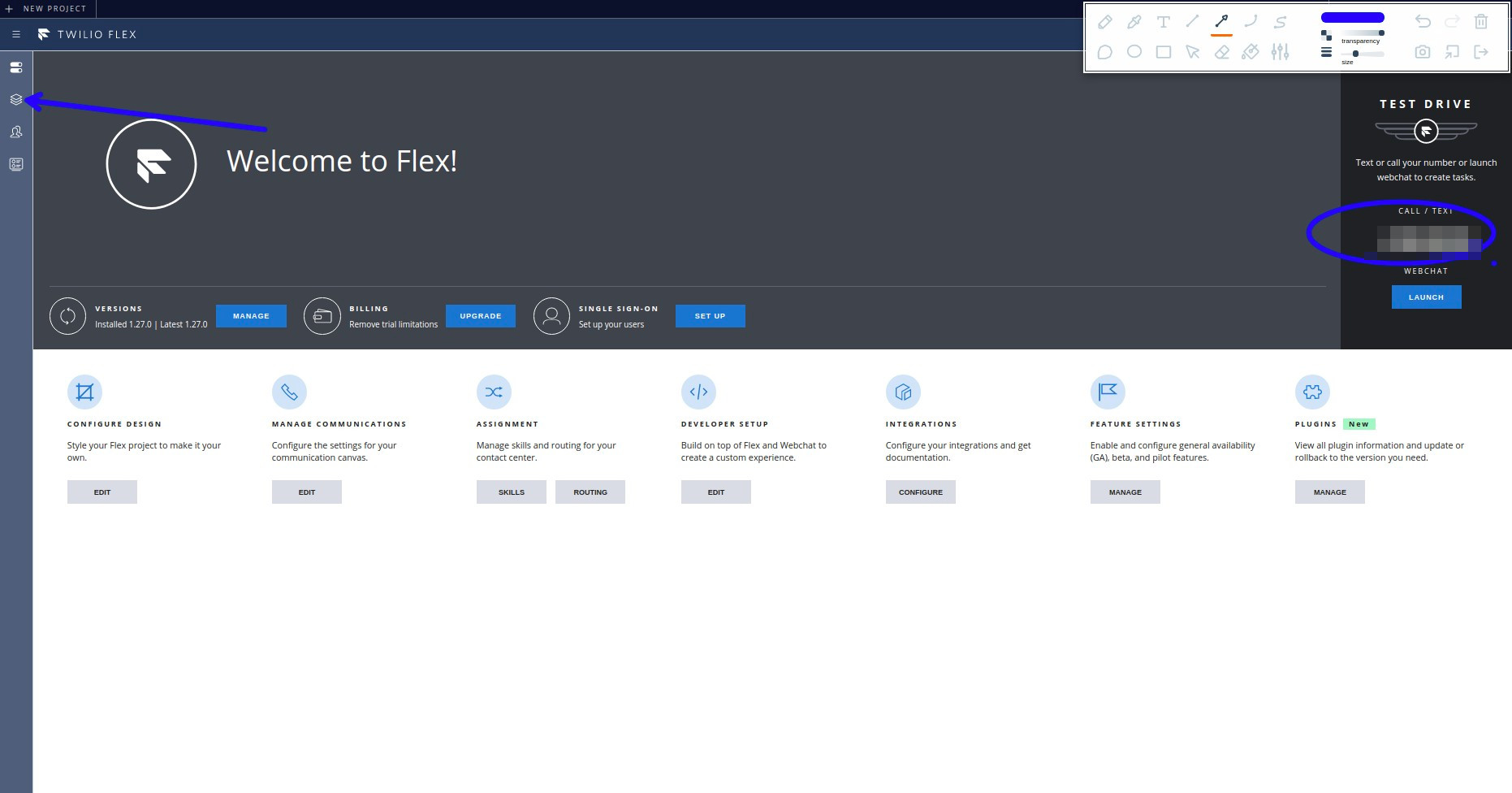Click the Configure Design crop icon
This screenshot has height=793, width=1512.
(84, 392)
